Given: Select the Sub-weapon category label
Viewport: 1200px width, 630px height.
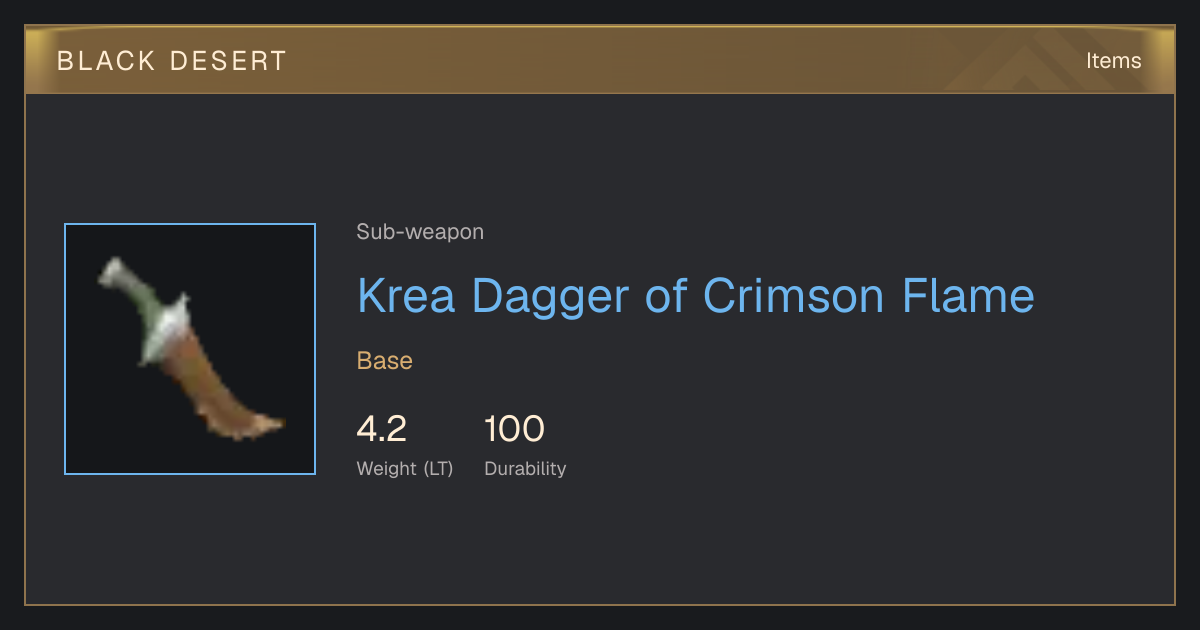Looking at the screenshot, I should coord(420,232).
